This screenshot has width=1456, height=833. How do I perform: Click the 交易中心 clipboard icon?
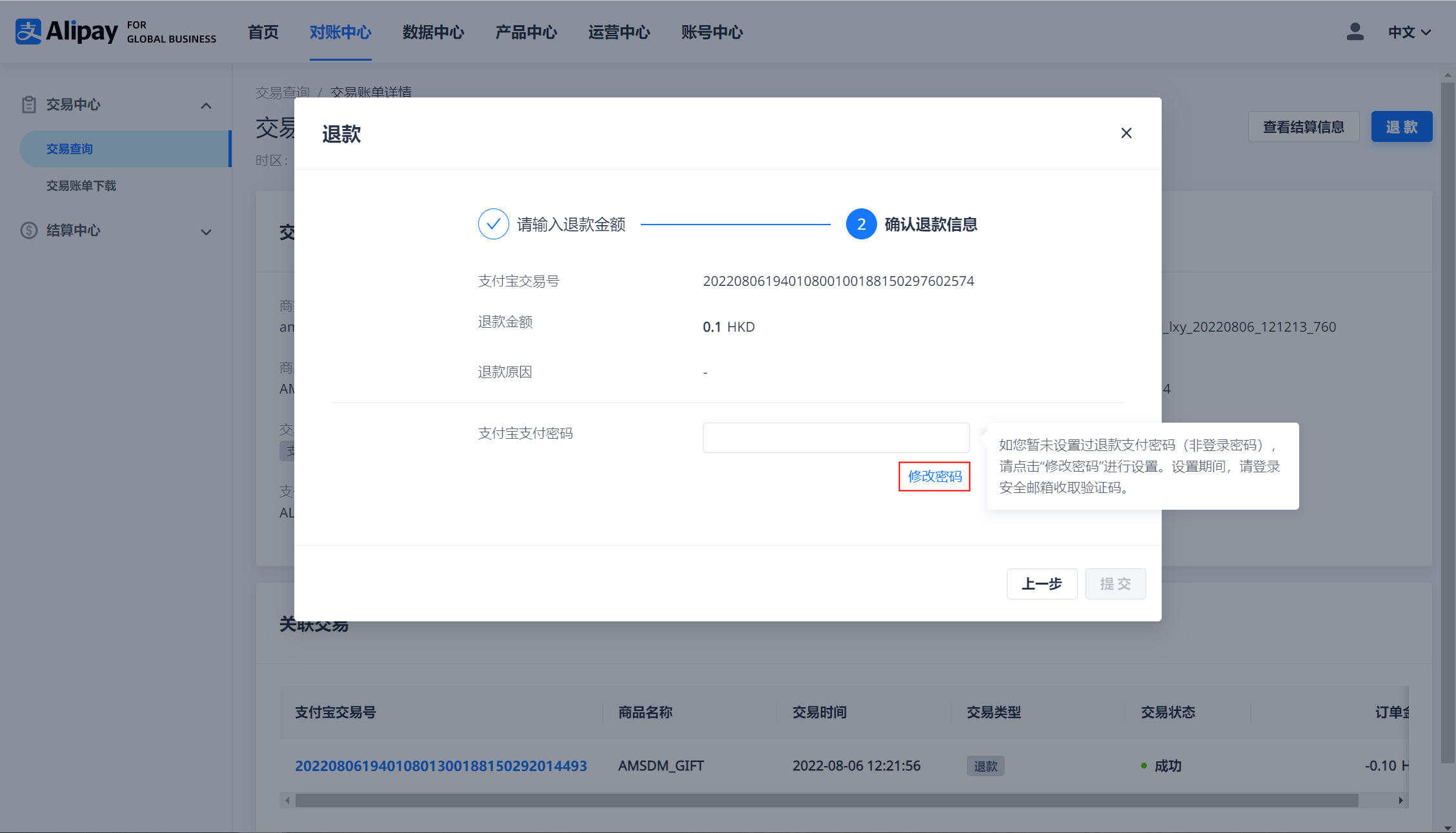click(x=29, y=105)
